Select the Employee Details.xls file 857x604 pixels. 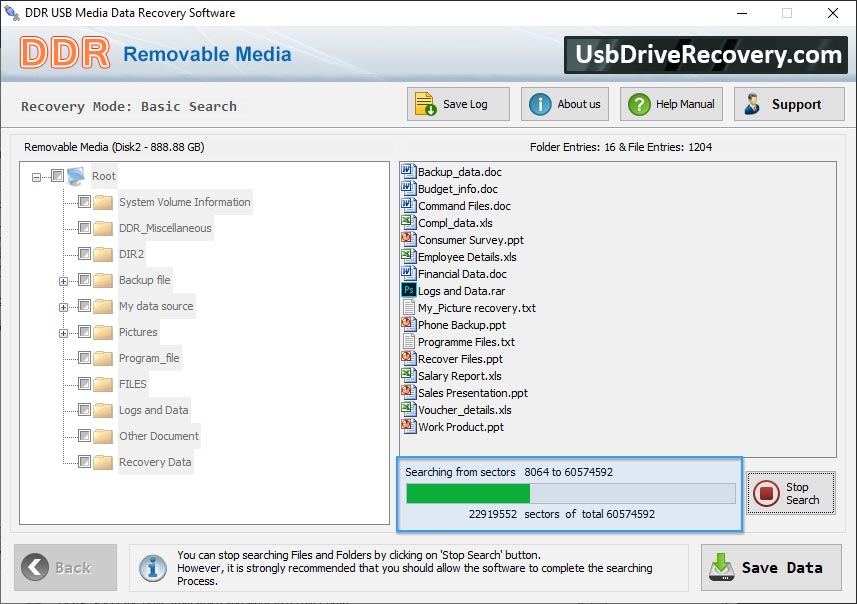(467, 257)
